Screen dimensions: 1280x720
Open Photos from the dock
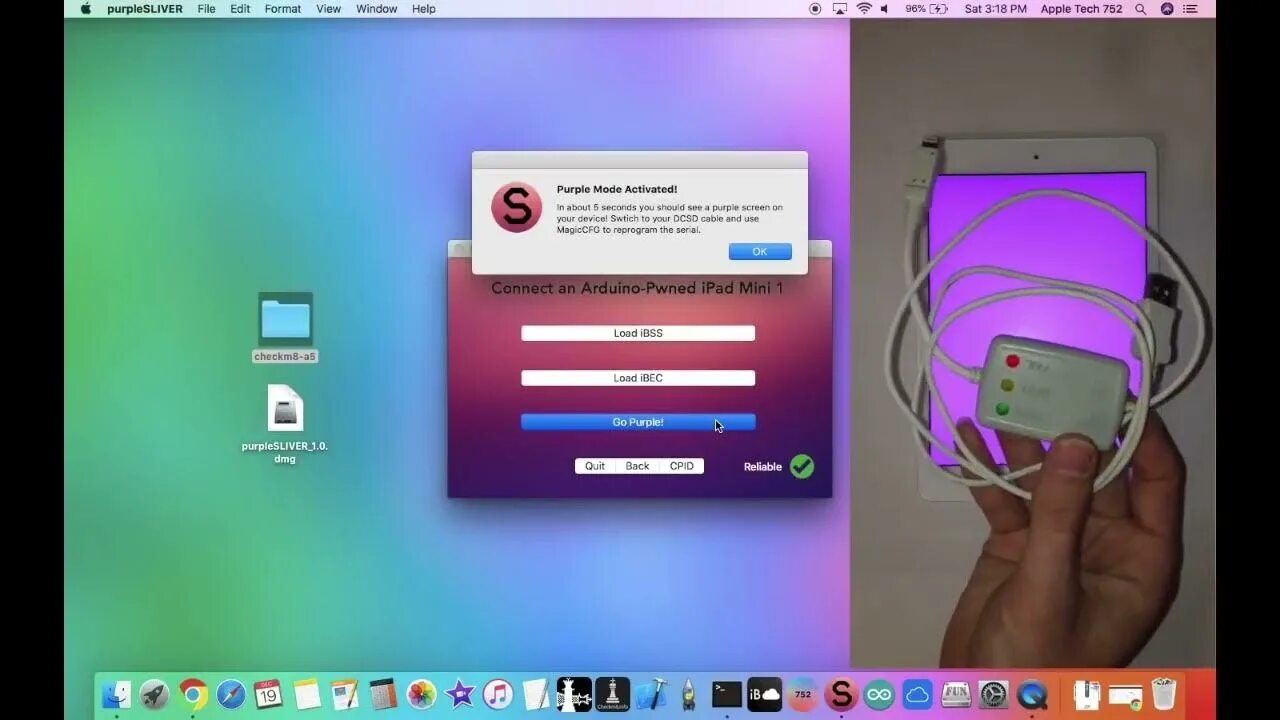point(421,693)
